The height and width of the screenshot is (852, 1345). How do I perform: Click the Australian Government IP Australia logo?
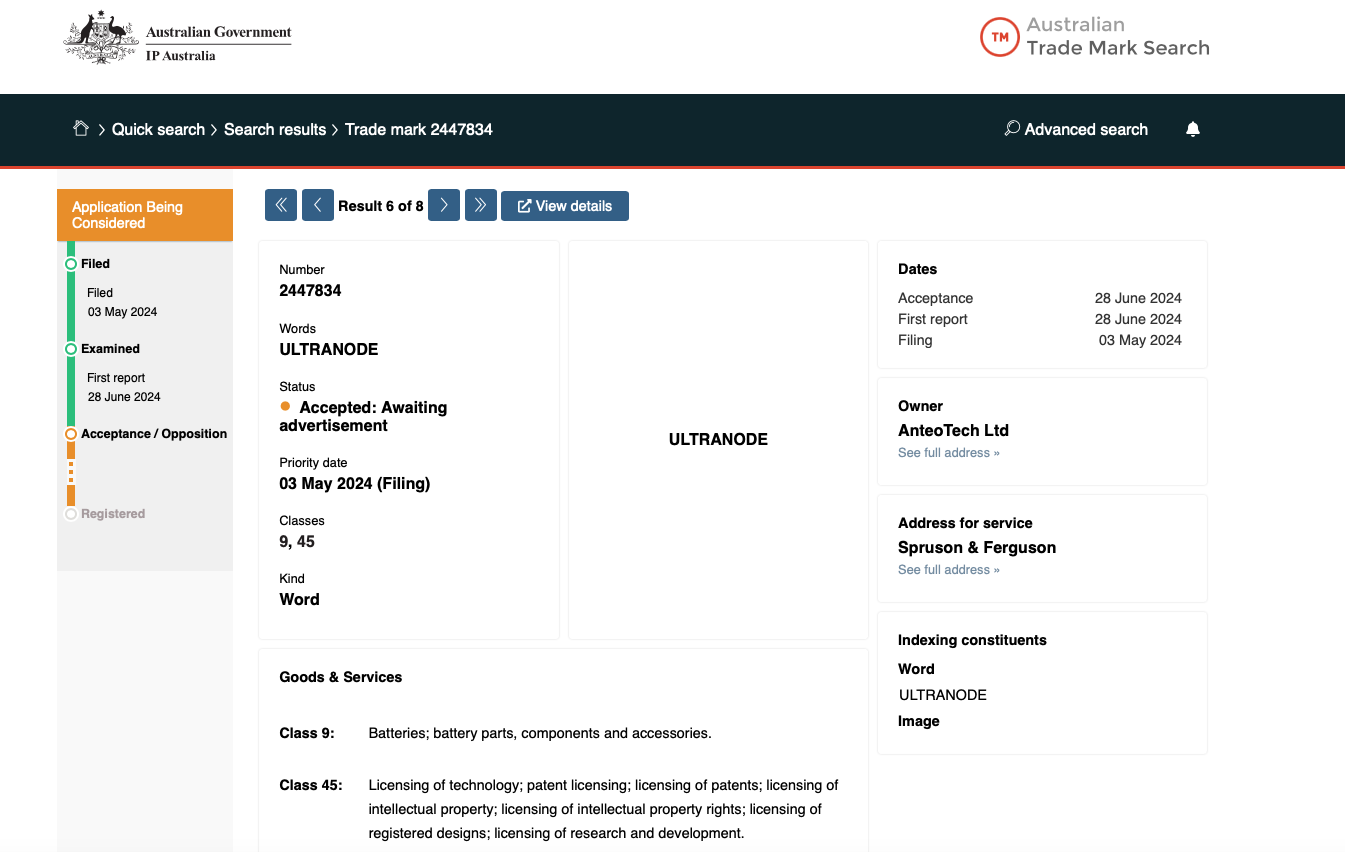(177, 39)
